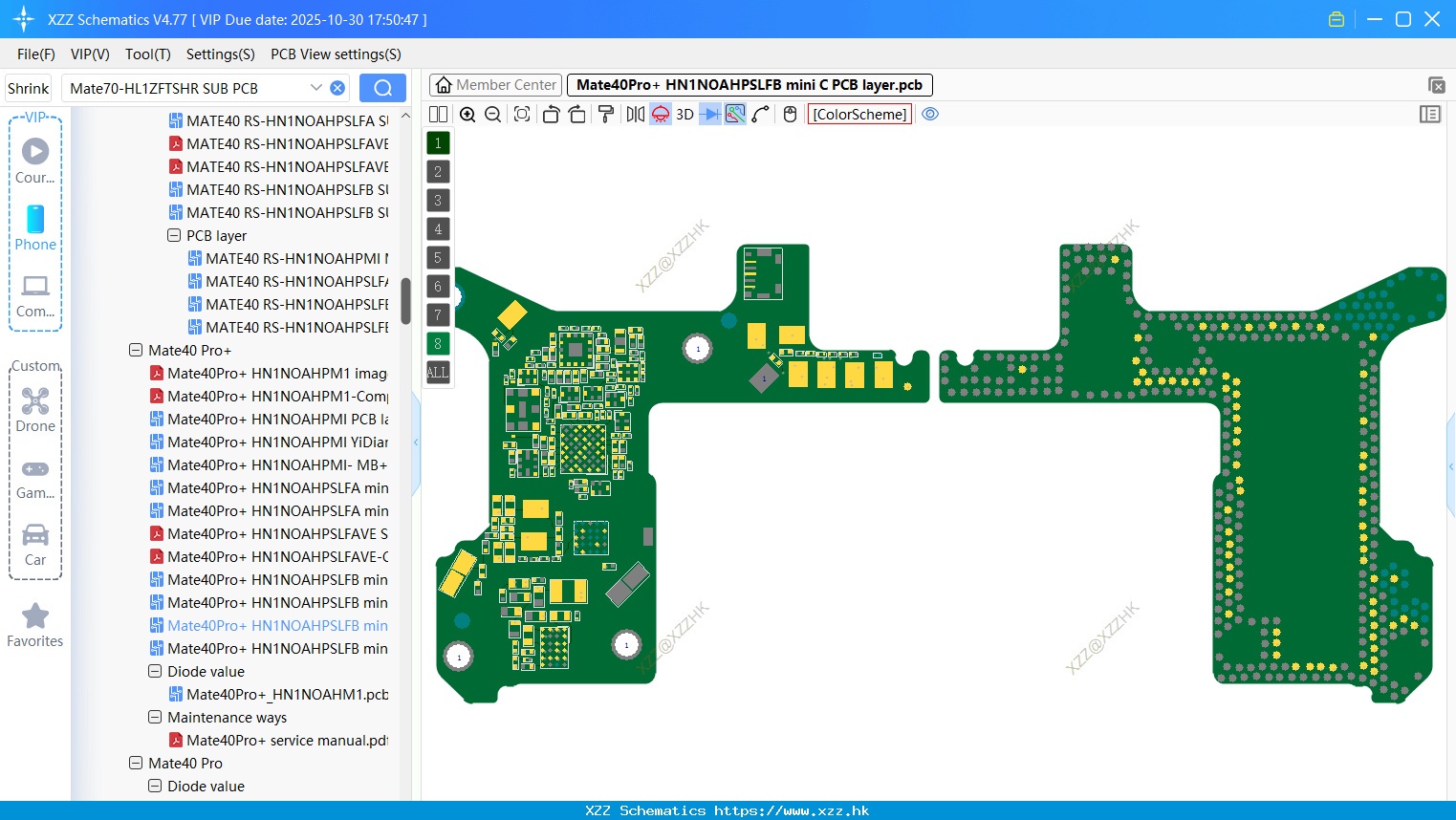Rotate the board clockwise
The height and width of the screenshot is (820, 1456).
coord(577,114)
